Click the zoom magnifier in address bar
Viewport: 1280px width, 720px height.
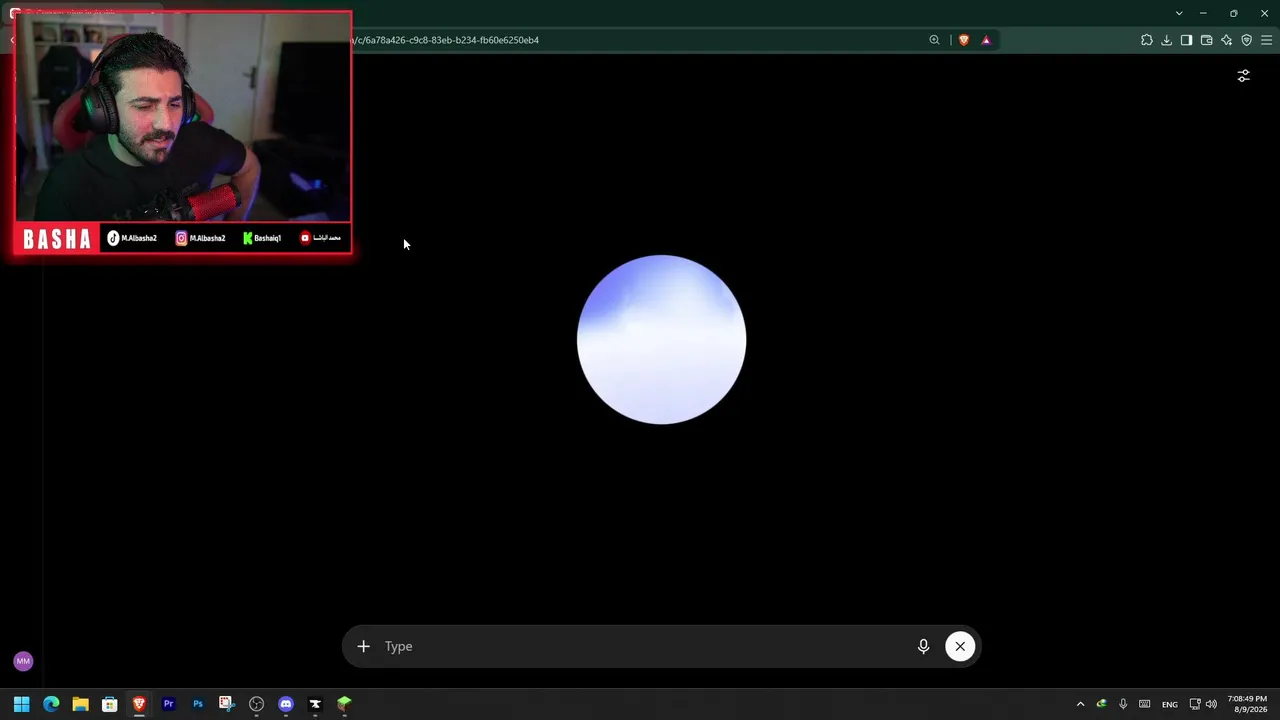[934, 40]
